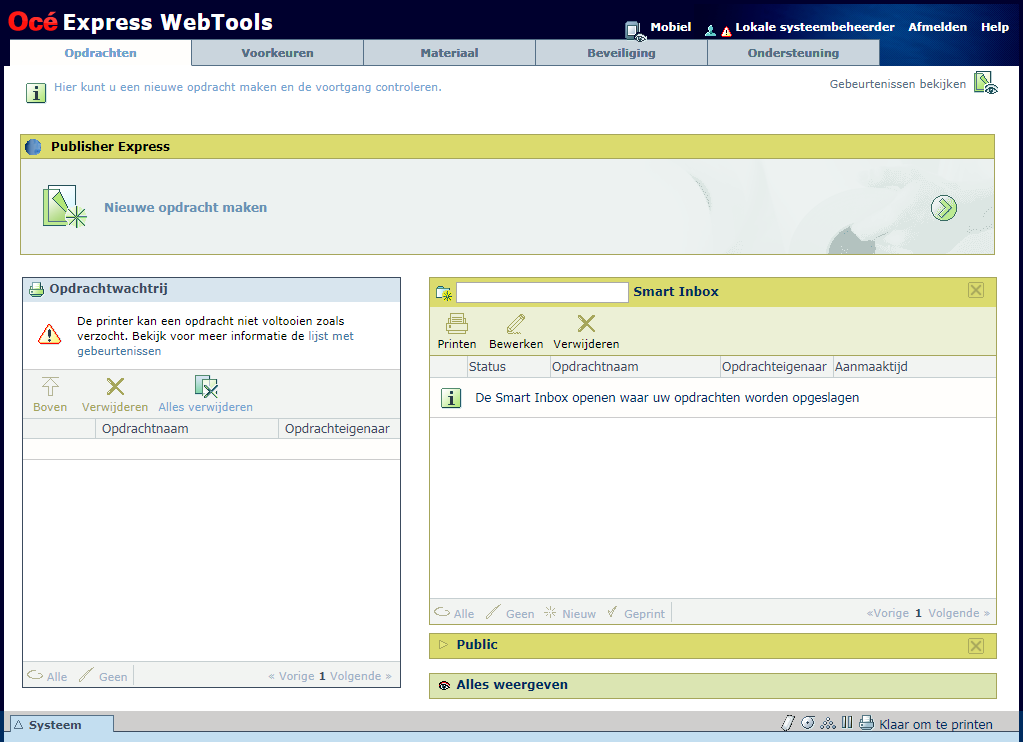
Task: Click Opdrachteigenaar column header in Opdrachtwachtrij
Action: click(337, 429)
